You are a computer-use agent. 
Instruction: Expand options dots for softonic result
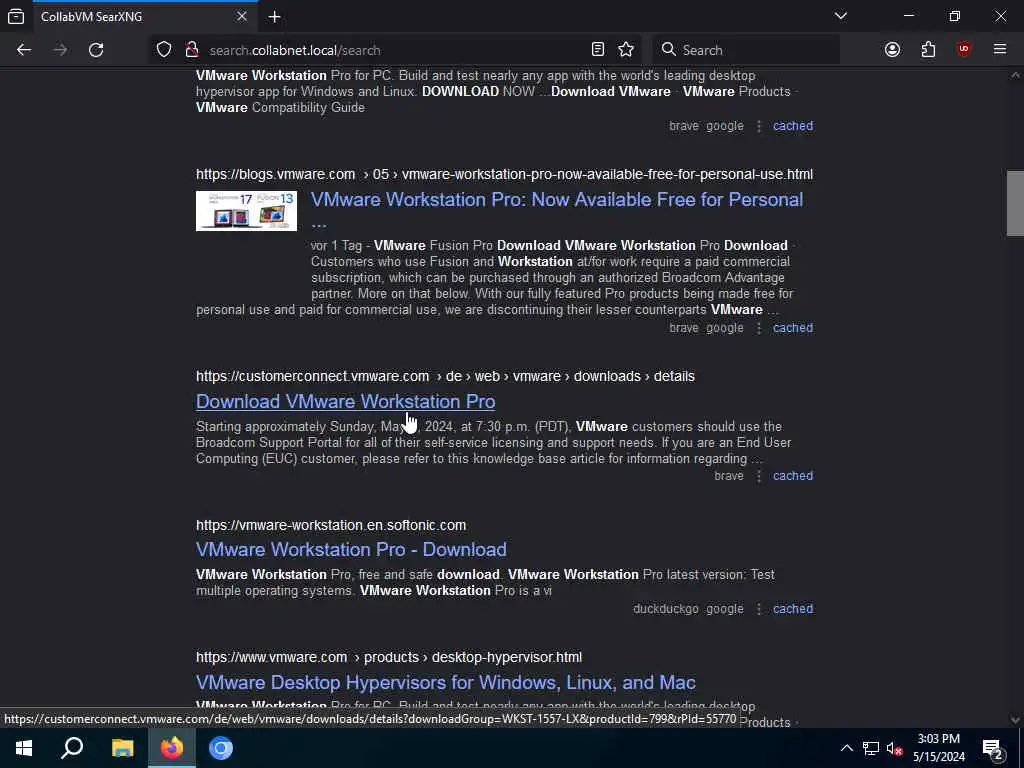(x=759, y=609)
